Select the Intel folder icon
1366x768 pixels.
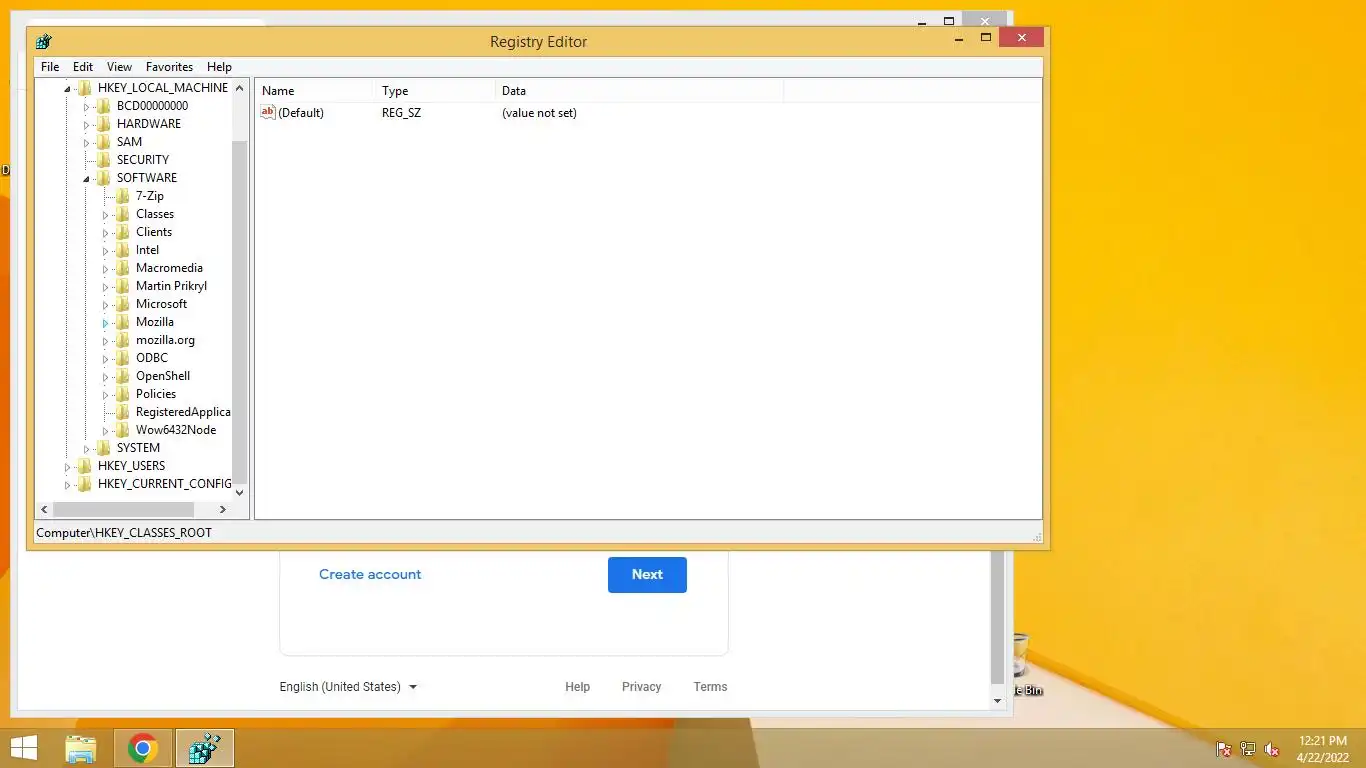tap(122, 250)
